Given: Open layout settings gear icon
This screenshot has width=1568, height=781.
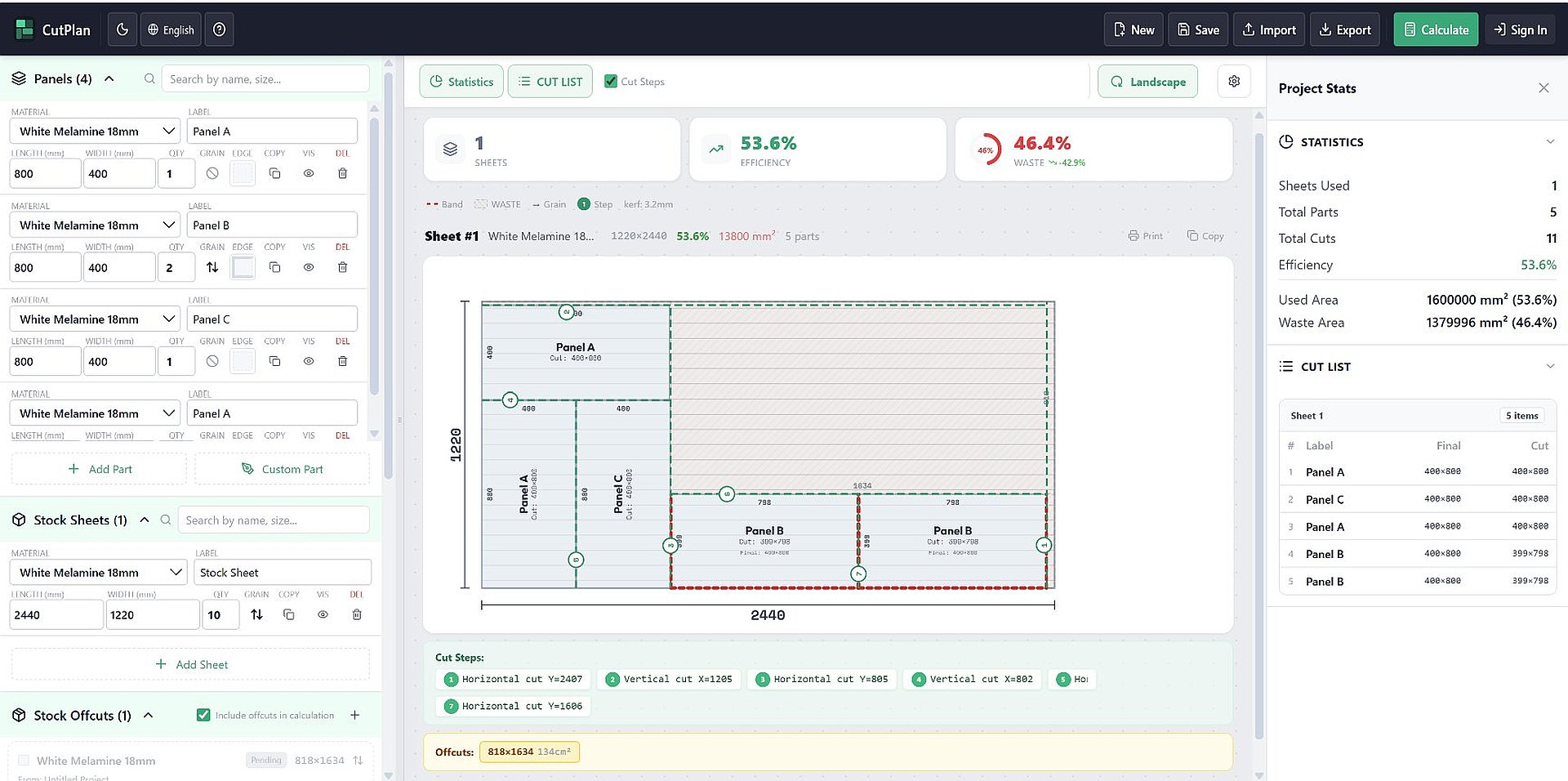Looking at the screenshot, I should pyautogui.click(x=1234, y=81).
